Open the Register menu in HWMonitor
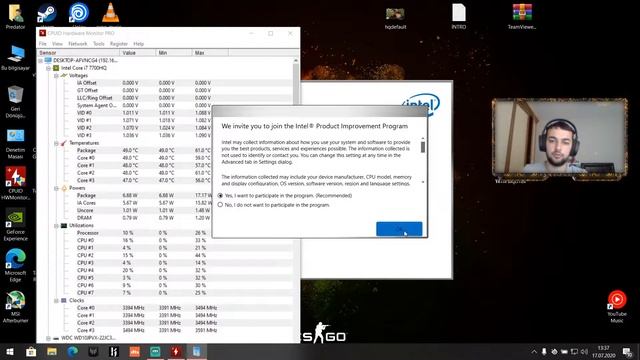The width and height of the screenshot is (640, 360). (x=119, y=44)
